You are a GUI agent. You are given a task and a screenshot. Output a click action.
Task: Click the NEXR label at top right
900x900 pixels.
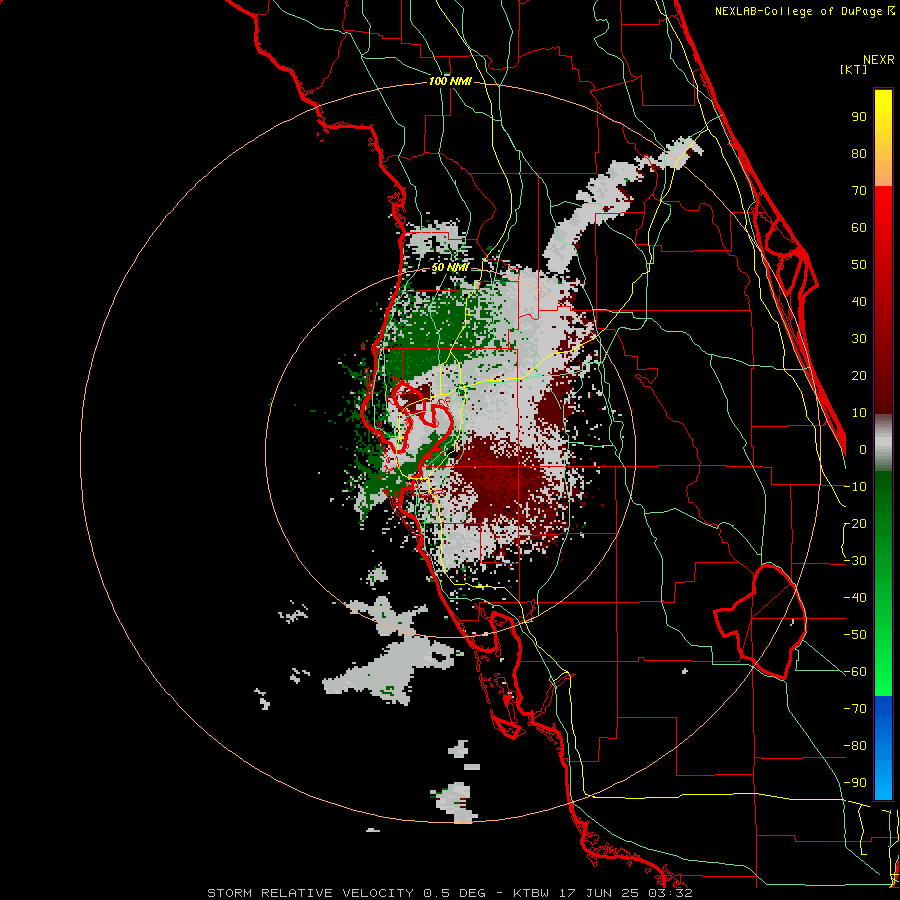click(879, 60)
